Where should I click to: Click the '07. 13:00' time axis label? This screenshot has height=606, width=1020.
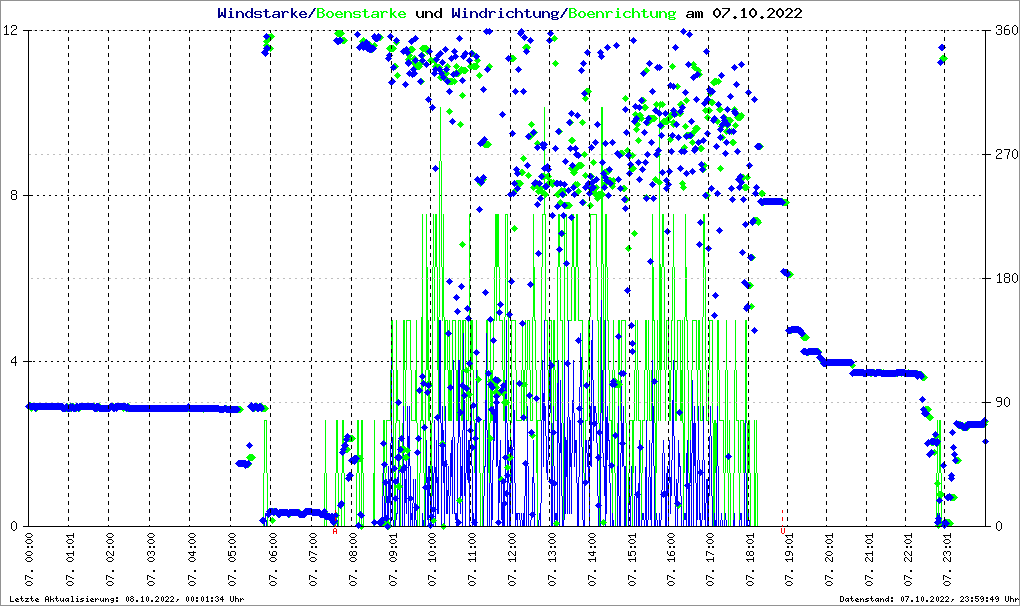[x=552, y=560]
